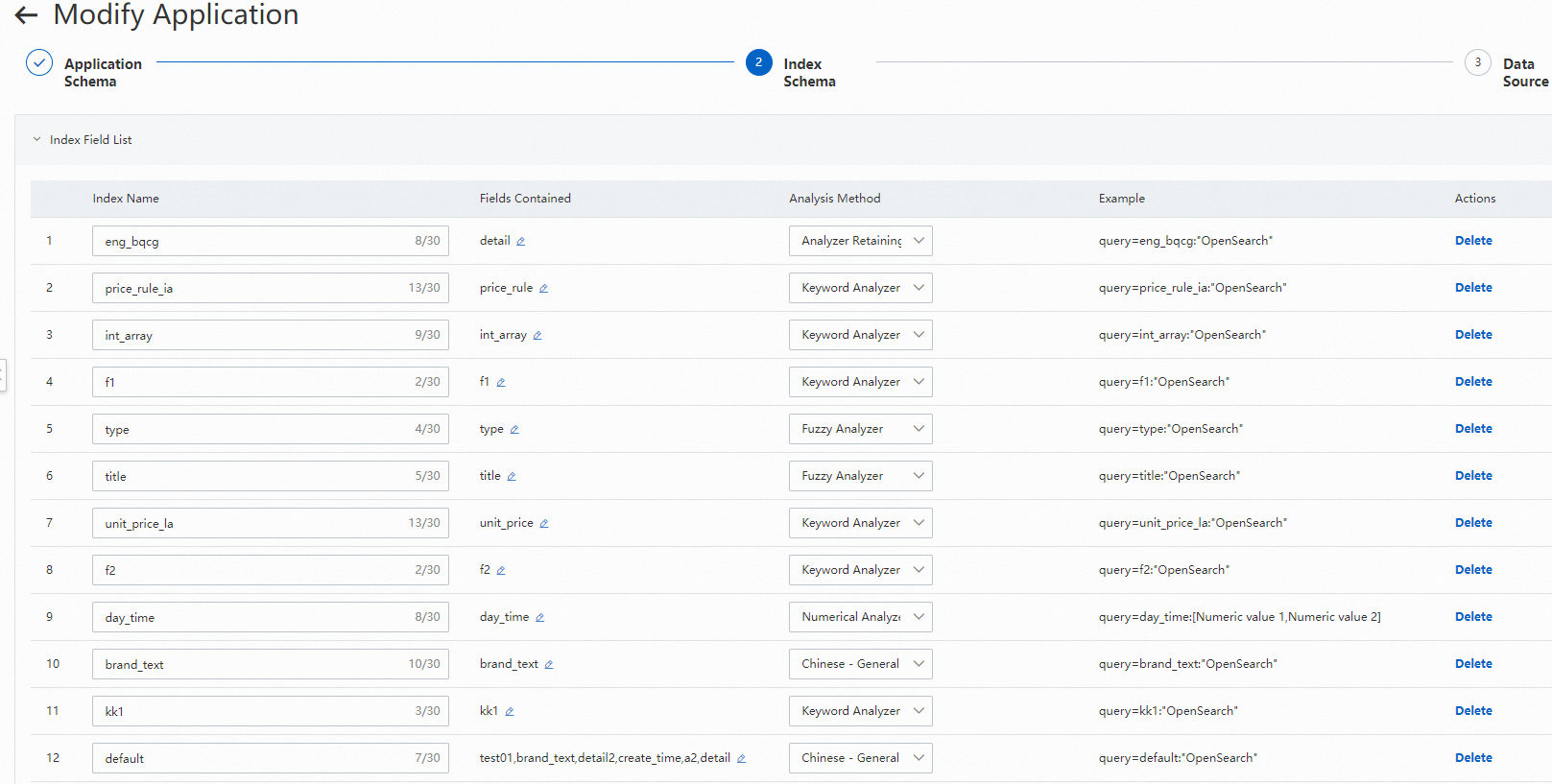Open analysis method dropdown for type
This screenshot has height=784, width=1552.
(x=861, y=429)
